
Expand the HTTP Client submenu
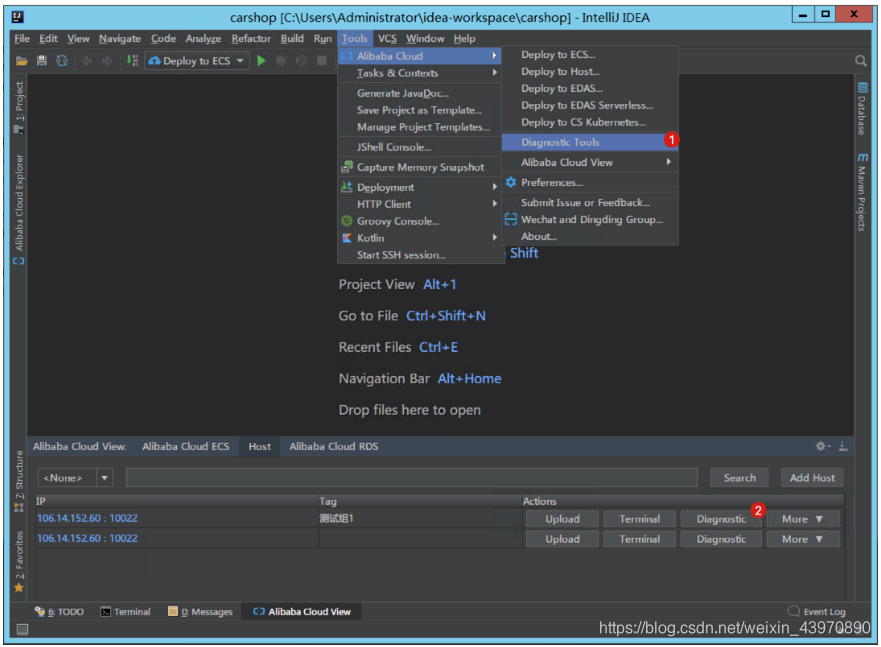tap(420, 204)
